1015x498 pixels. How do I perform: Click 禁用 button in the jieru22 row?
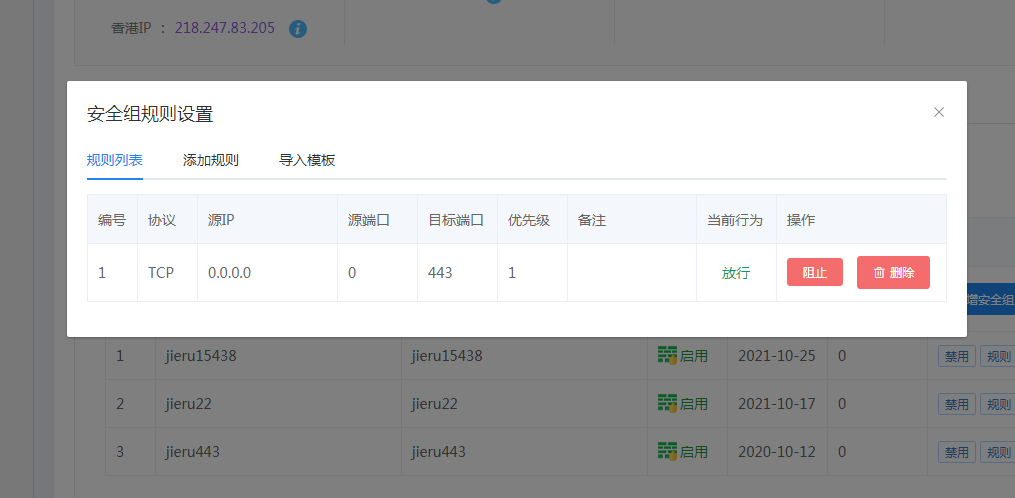pos(957,404)
